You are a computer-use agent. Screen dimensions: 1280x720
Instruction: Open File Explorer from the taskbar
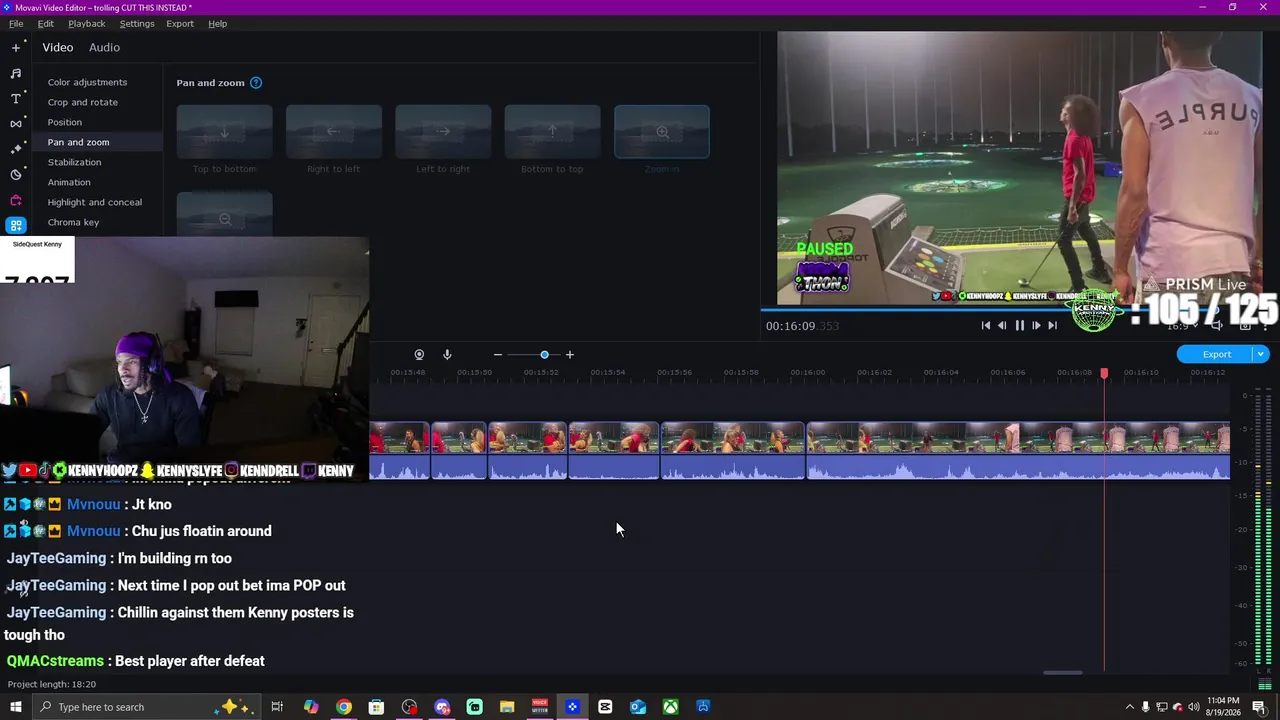tap(507, 707)
